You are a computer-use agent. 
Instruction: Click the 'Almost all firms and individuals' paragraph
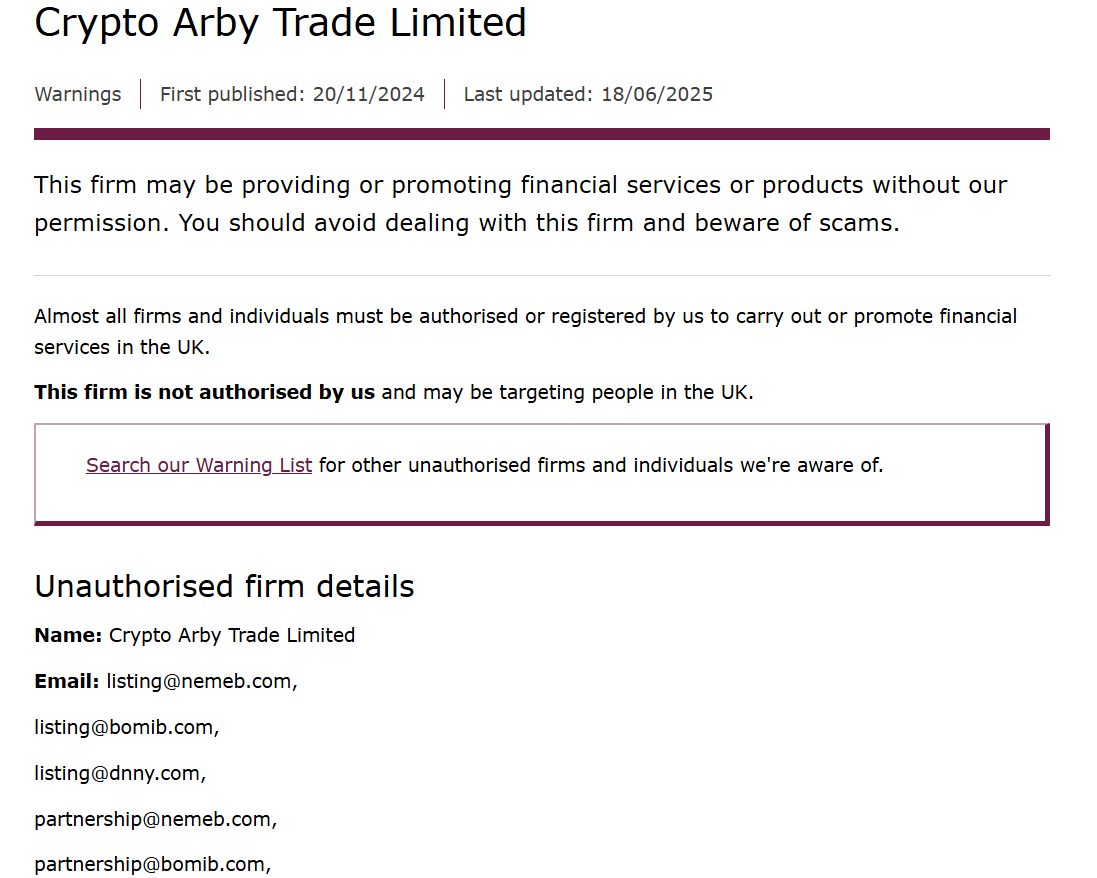pos(525,332)
